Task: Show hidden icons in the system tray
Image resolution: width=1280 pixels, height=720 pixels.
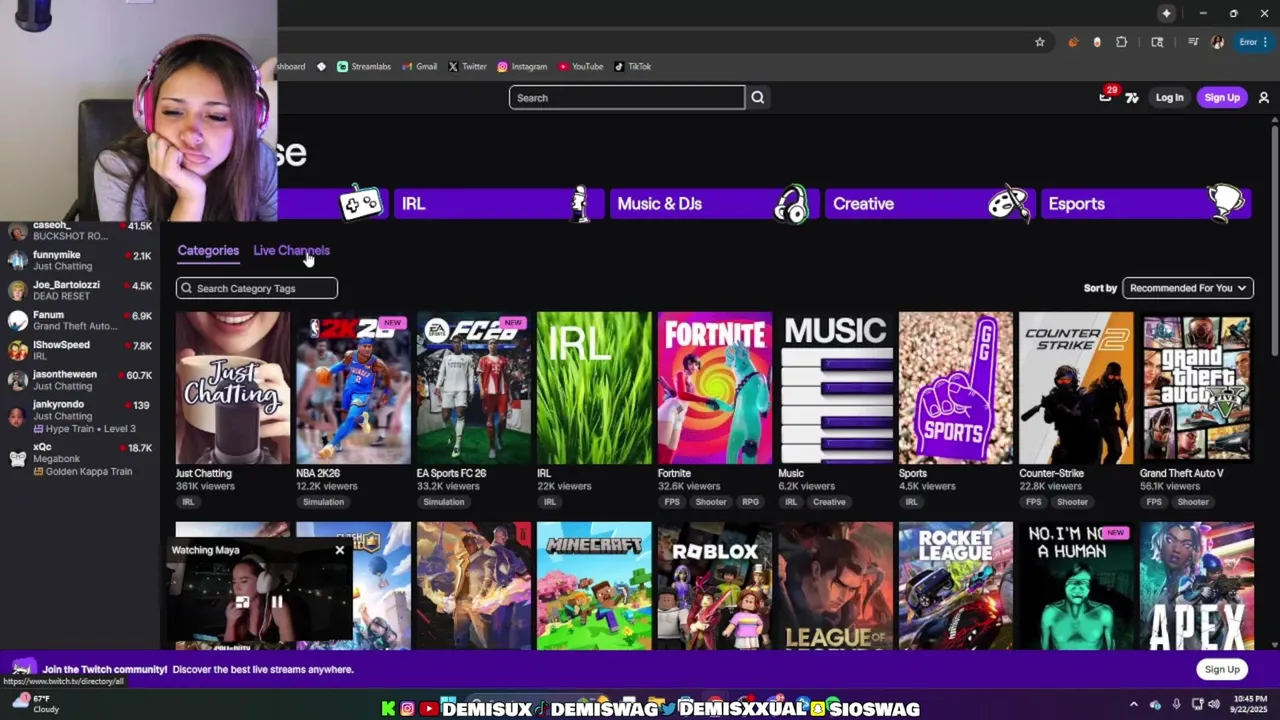Action: 1133,704
